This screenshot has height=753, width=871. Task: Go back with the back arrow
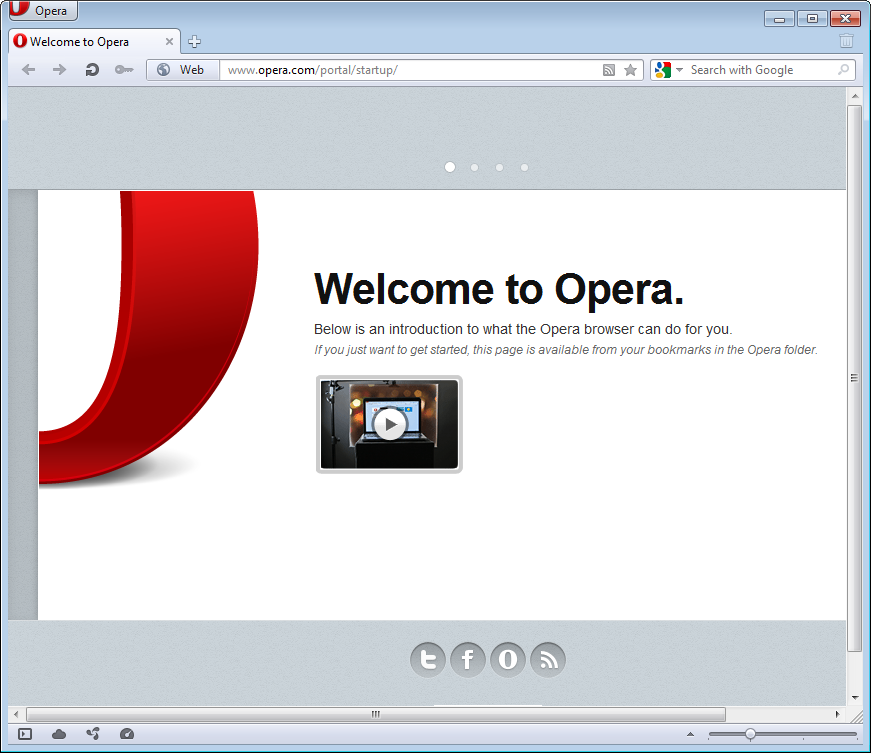[x=28, y=69]
